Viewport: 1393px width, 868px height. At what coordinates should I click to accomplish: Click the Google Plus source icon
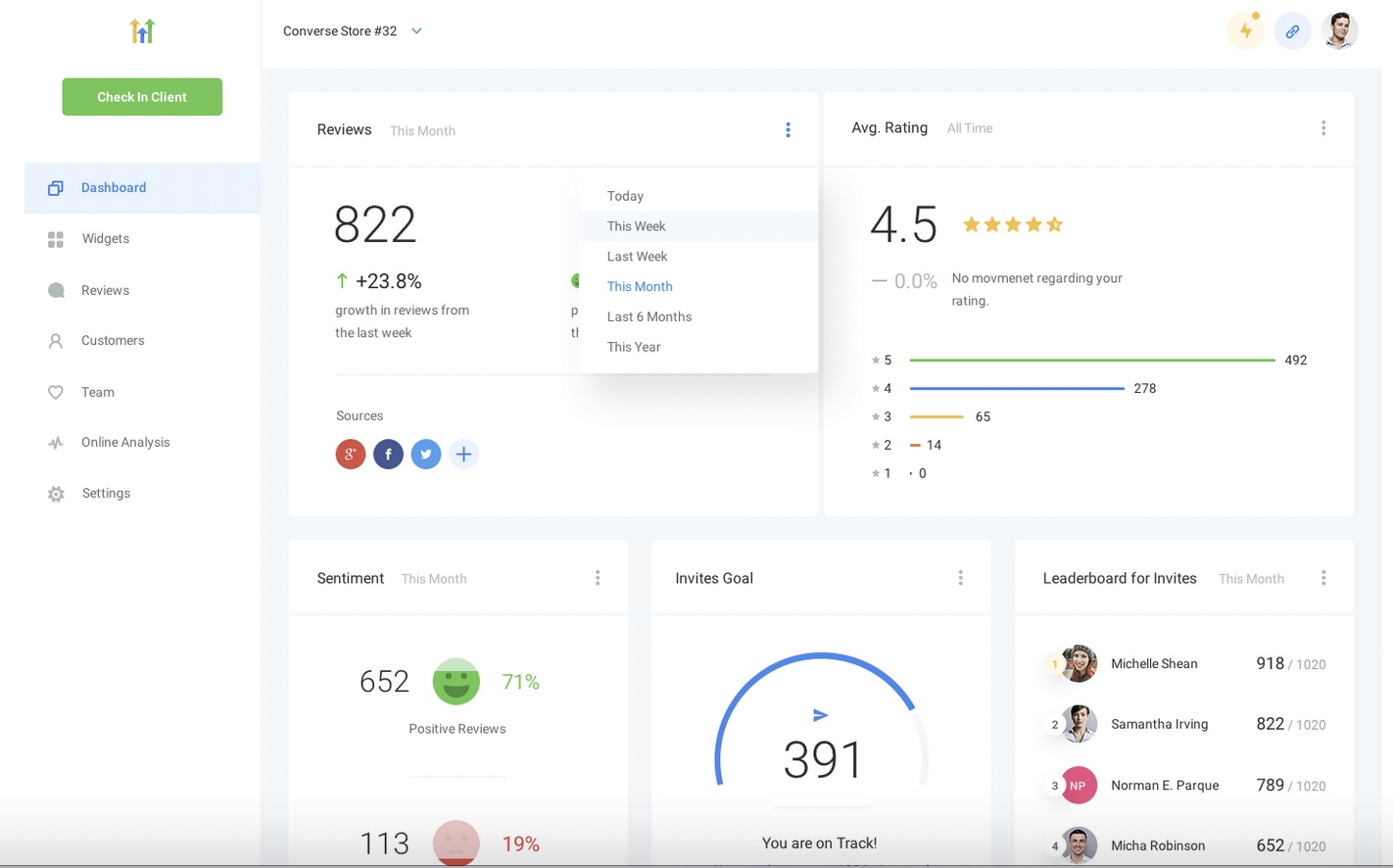click(x=350, y=454)
